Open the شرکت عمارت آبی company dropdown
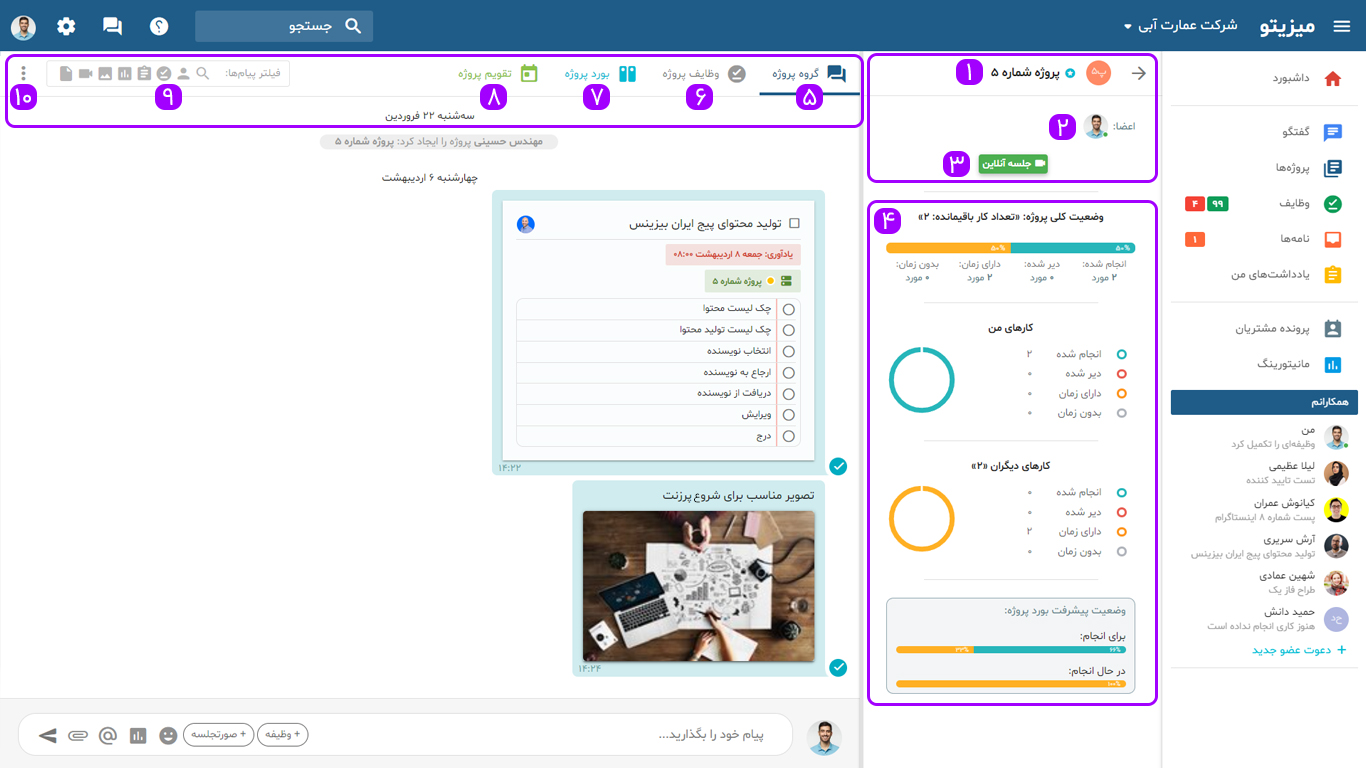This screenshot has width=1366, height=768. point(1181,26)
